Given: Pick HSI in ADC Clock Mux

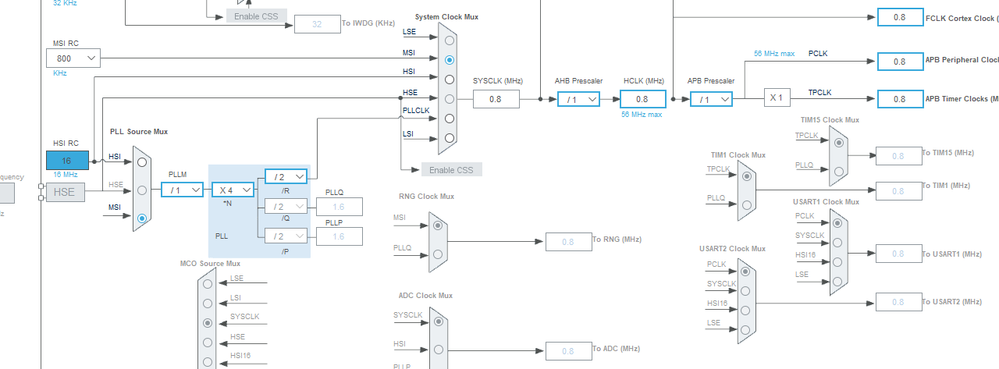Looking at the screenshot, I should [x=438, y=350].
